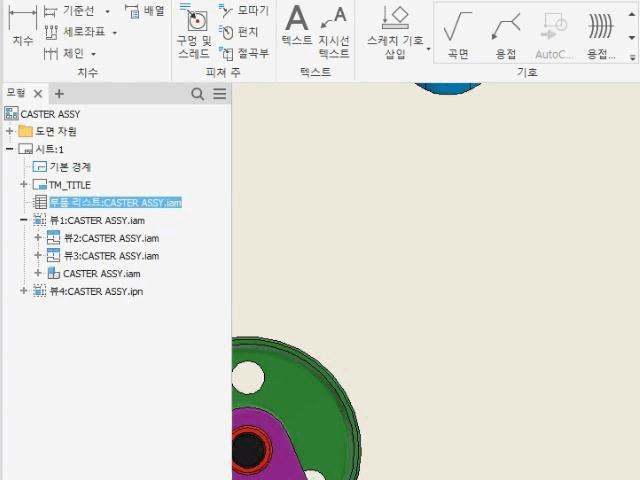Select the 용접 welding symbol
The image size is (640, 480).
pyautogui.click(x=506, y=35)
